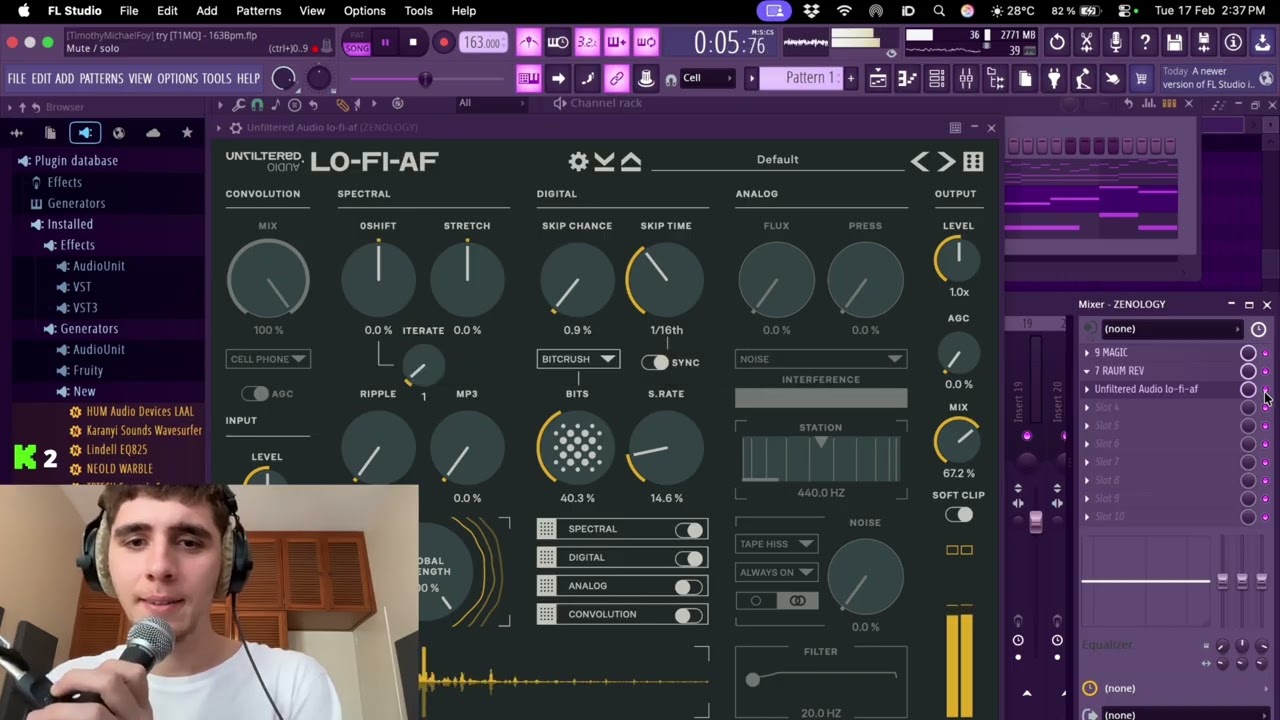
Task: Toggle the CONVOLUTION section switch
Action: click(689, 614)
